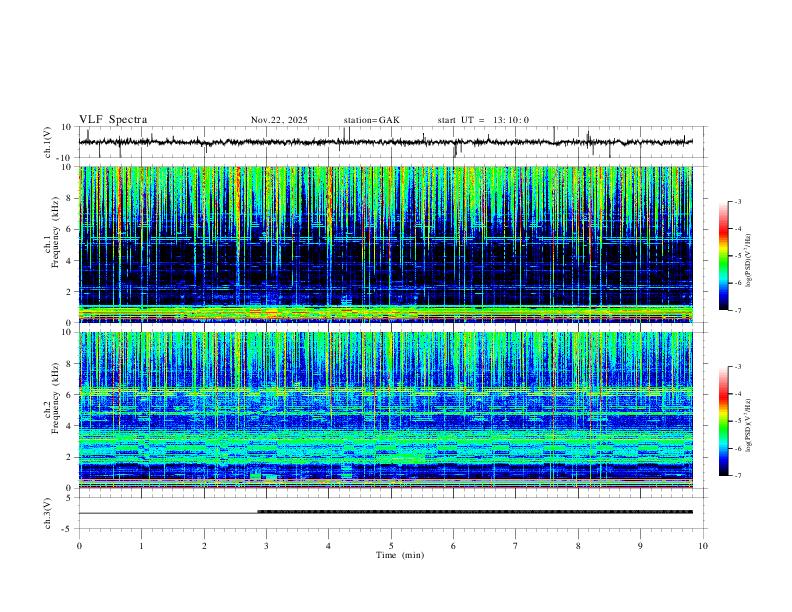
Task: Click the 'station=GAK' label
Action: point(371,120)
